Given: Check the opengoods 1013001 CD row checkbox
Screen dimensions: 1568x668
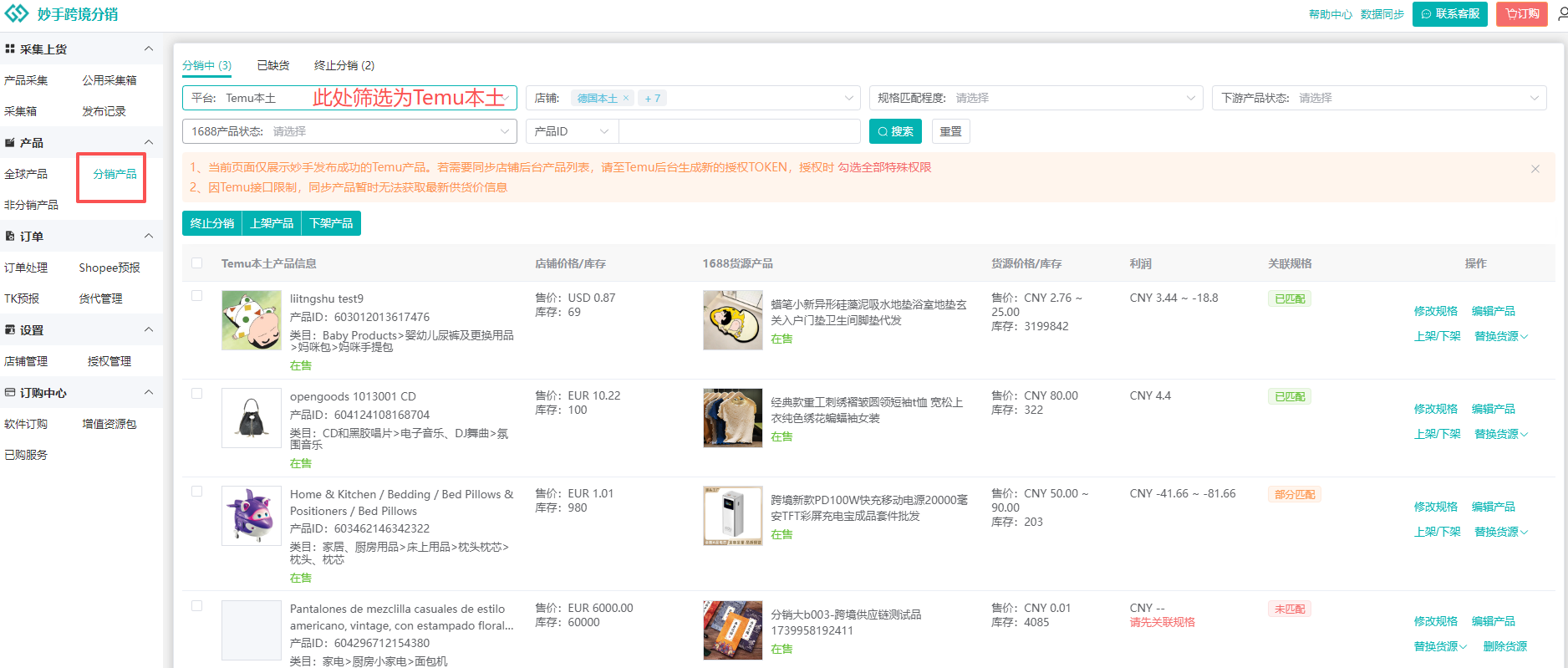Looking at the screenshot, I should [x=197, y=394].
